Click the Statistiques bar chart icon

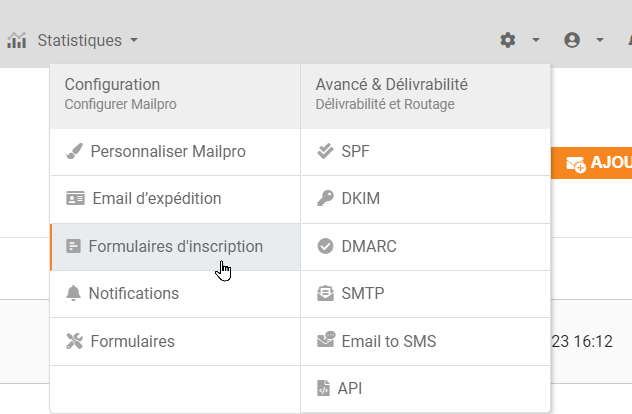tap(17, 40)
